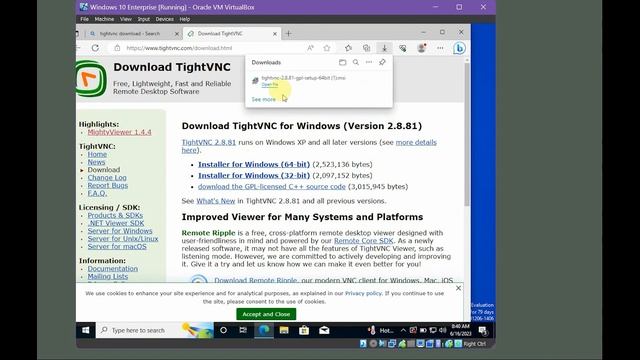Open Report Bugs sidebar link
This screenshot has width=640, height=360.
(107, 185)
